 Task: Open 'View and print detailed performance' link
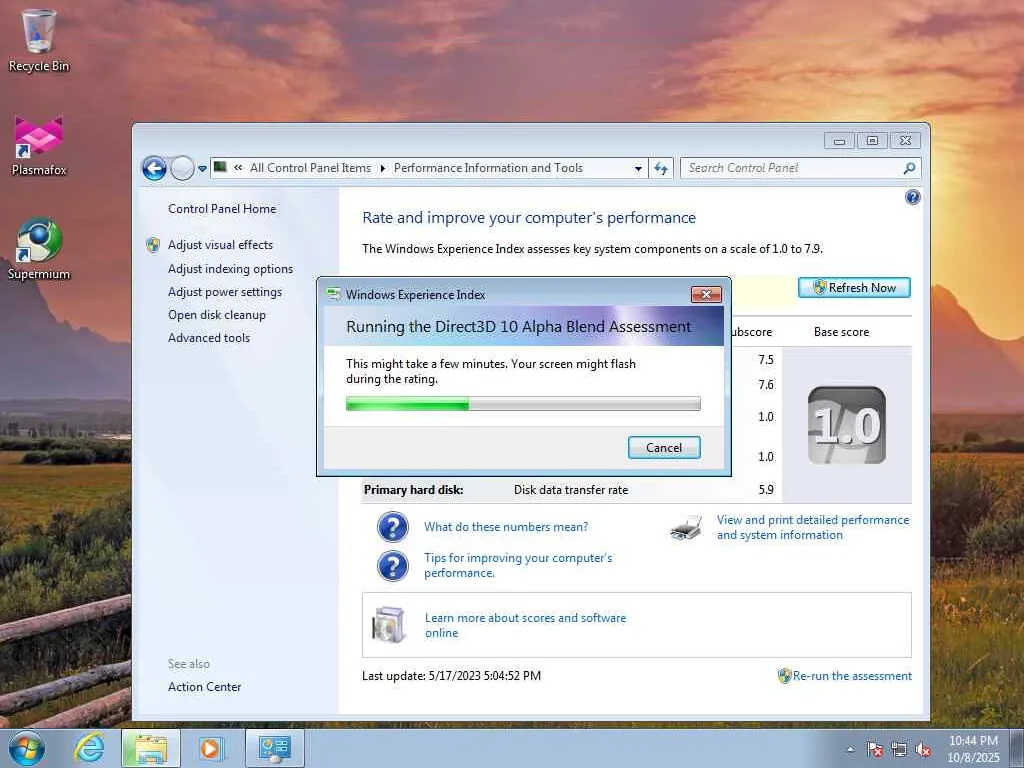click(x=813, y=528)
